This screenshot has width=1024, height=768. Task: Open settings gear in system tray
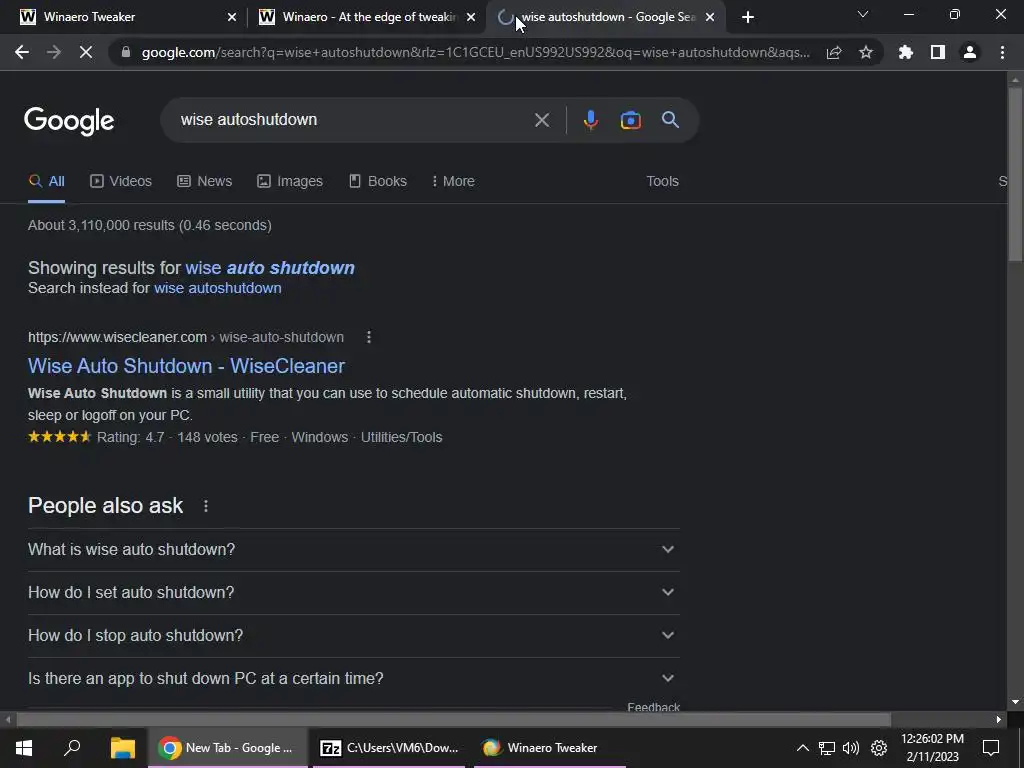pyautogui.click(x=879, y=748)
